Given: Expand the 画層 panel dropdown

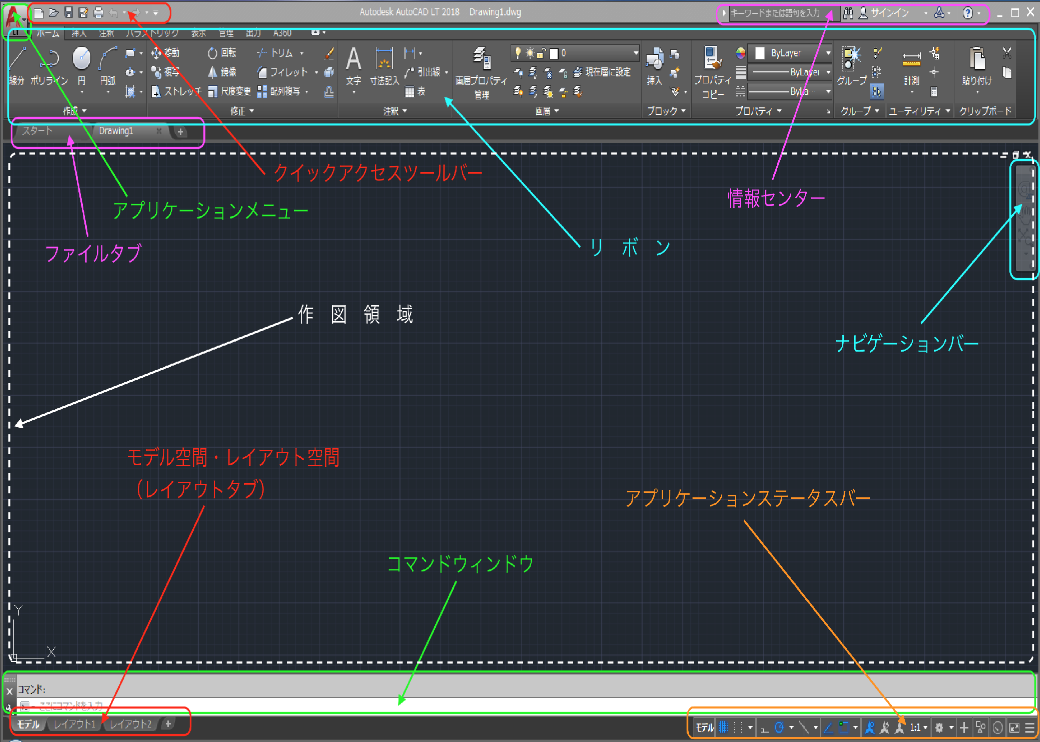Looking at the screenshot, I should click(547, 111).
